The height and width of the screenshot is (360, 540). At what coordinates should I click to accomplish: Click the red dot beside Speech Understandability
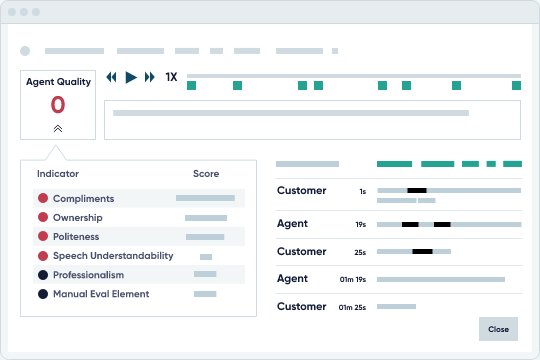[x=43, y=256]
